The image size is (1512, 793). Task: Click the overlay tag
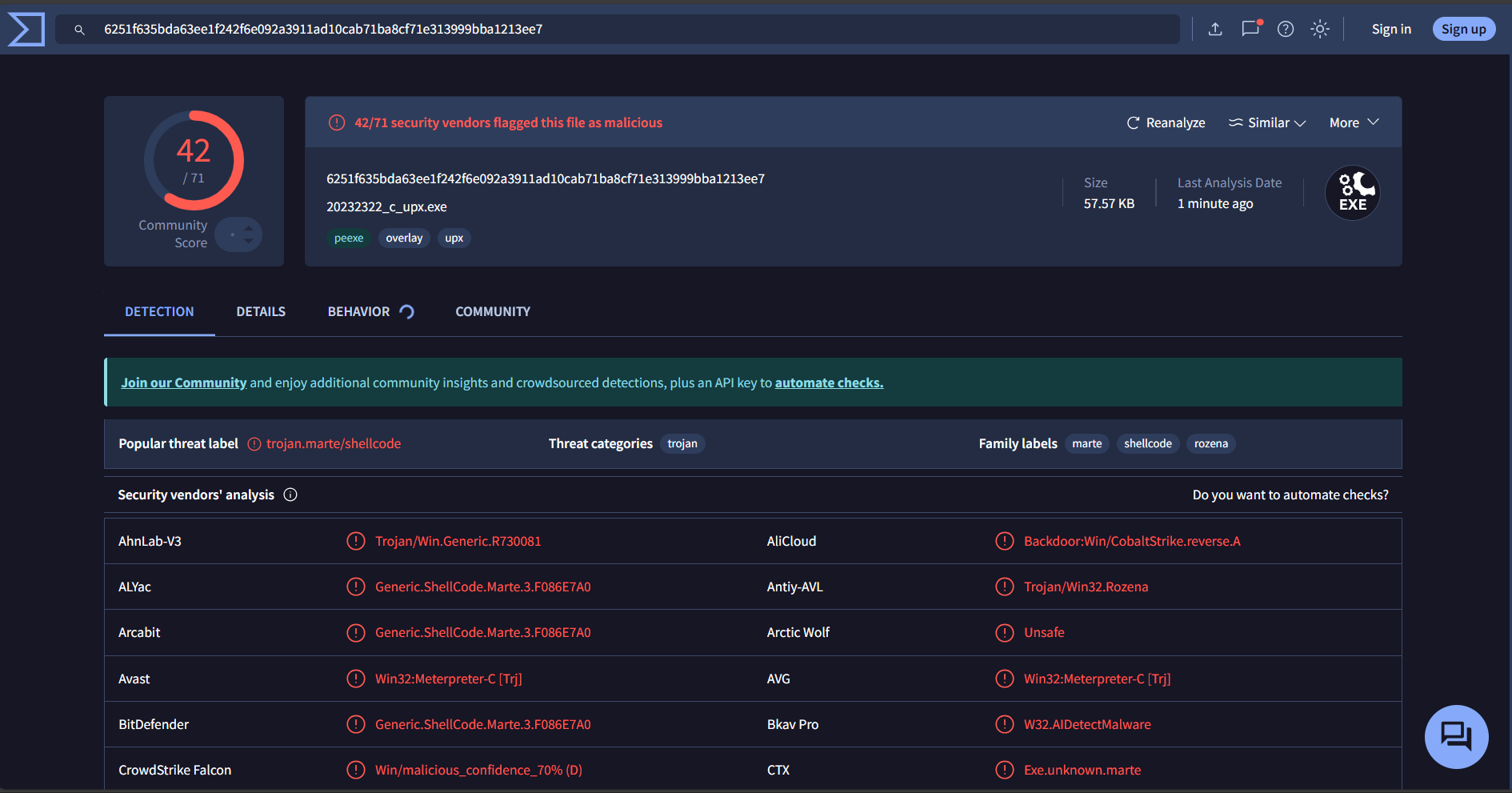pyautogui.click(x=404, y=238)
